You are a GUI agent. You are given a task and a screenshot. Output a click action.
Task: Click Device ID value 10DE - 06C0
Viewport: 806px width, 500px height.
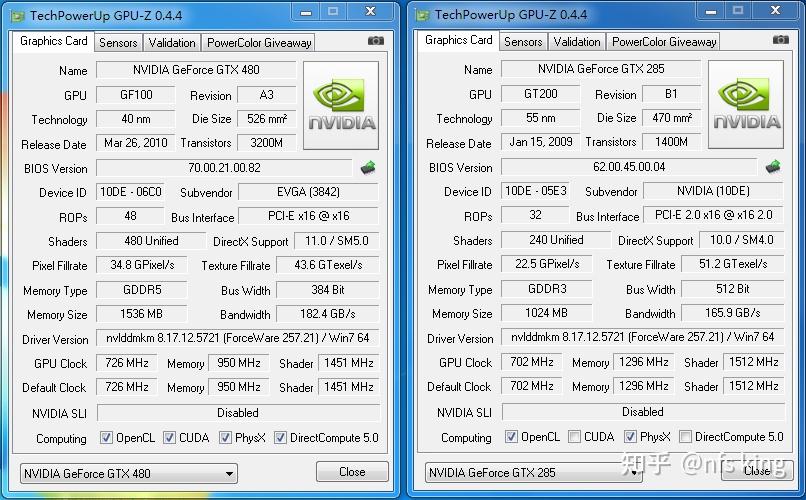[x=130, y=192]
